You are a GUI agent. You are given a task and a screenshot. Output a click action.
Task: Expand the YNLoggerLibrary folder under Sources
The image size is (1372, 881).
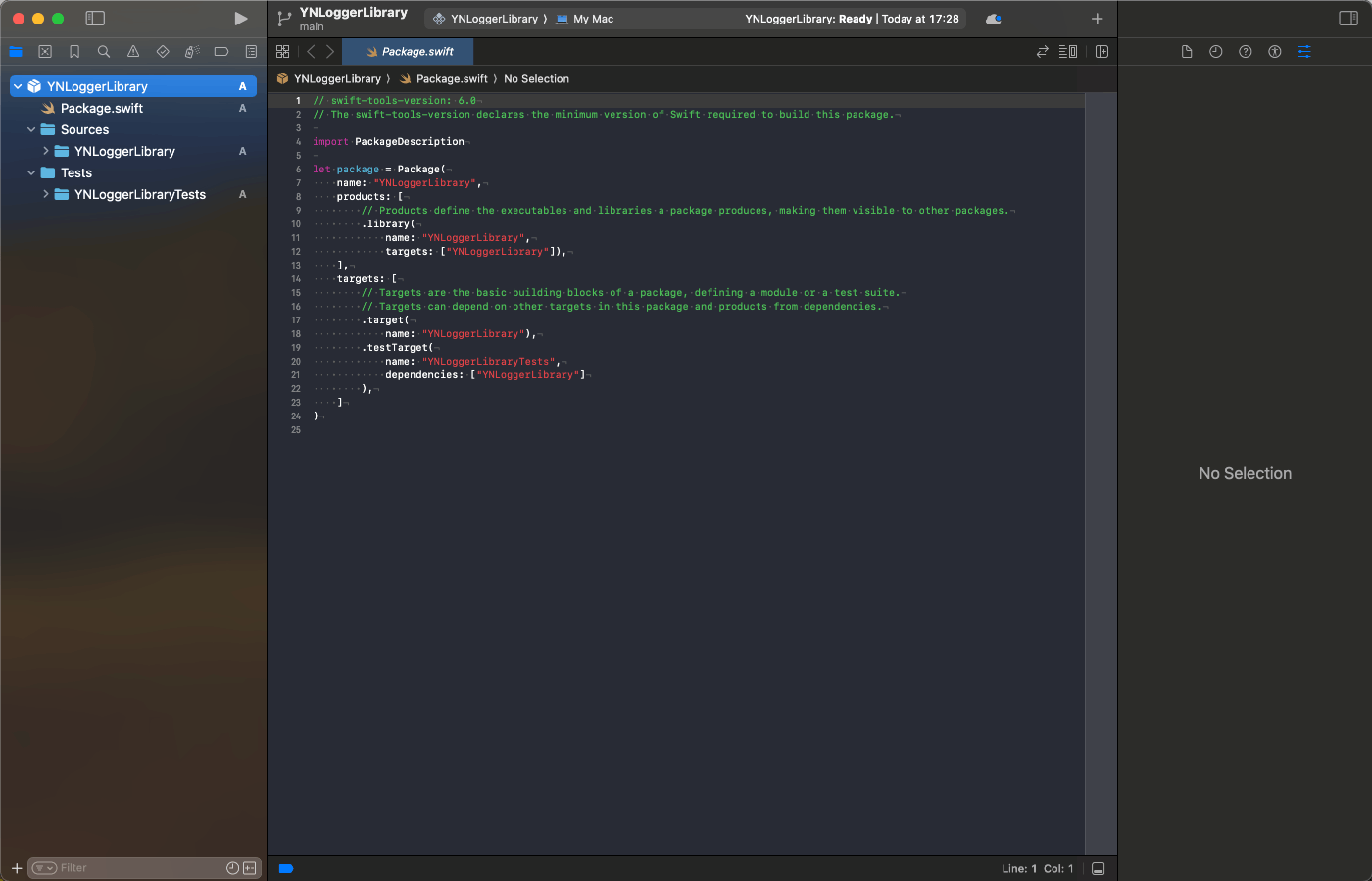pos(45,151)
